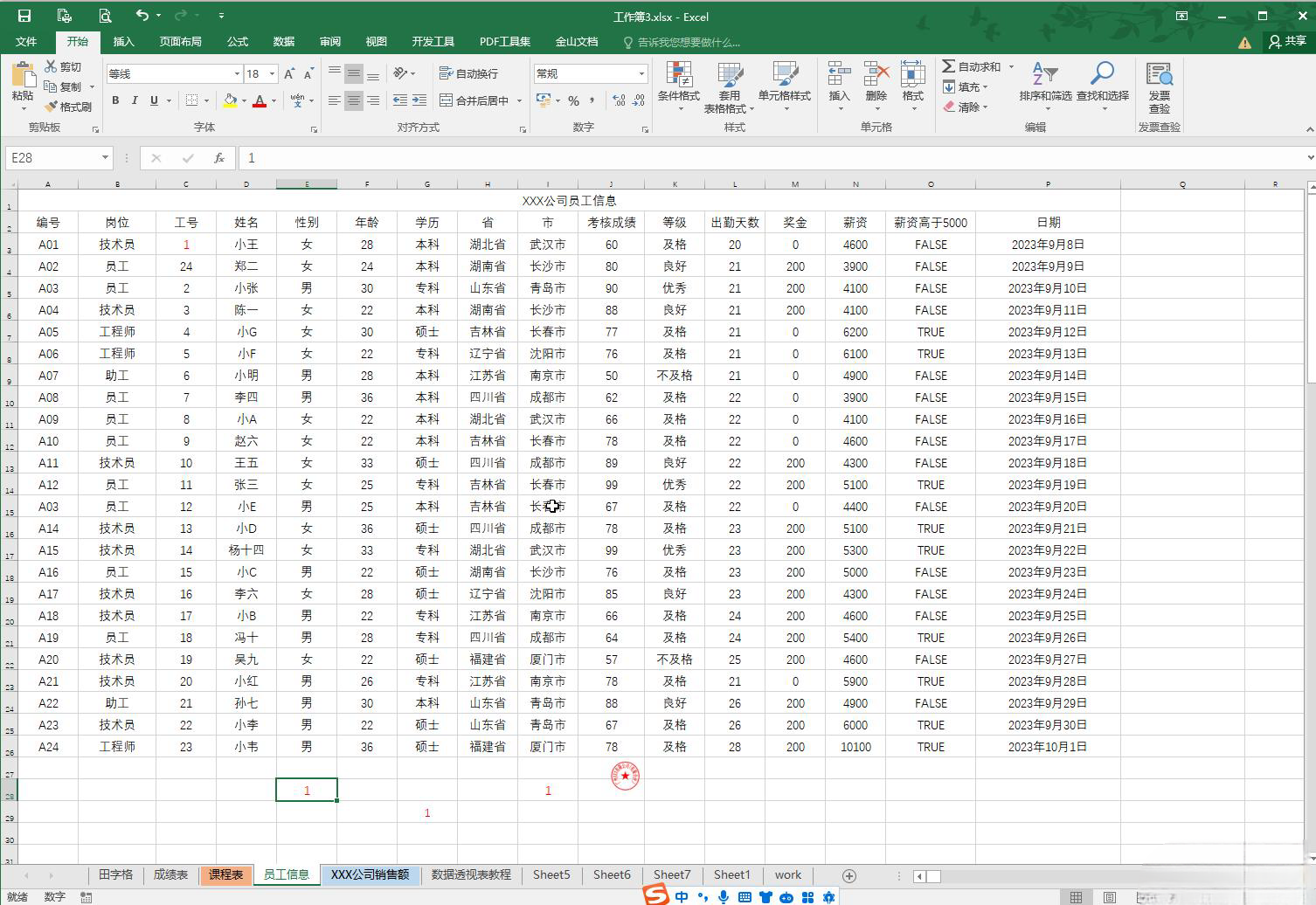Image resolution: width=1316 pixels, height=905 pixels.
Task: Click the percent style icon
Action: (574, 101)
